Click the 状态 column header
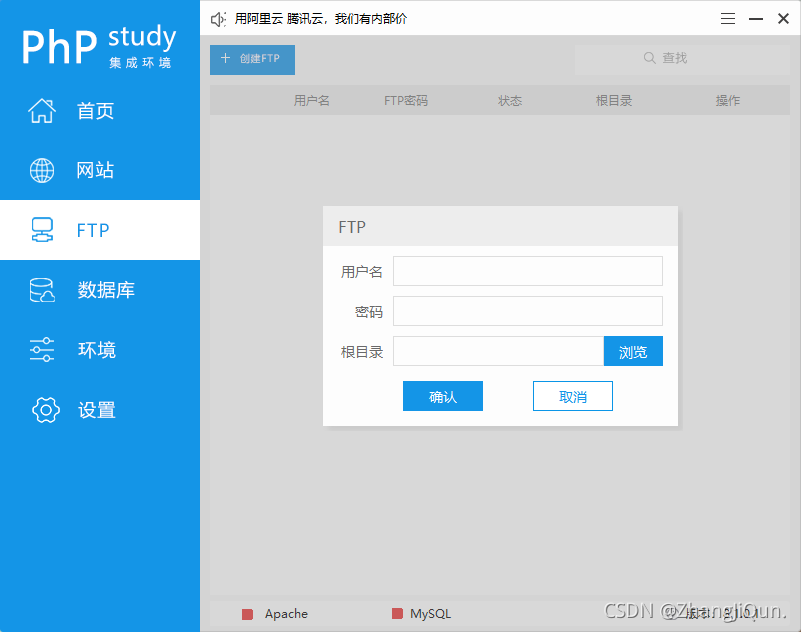Screen dimensions: 801x632 510,100
